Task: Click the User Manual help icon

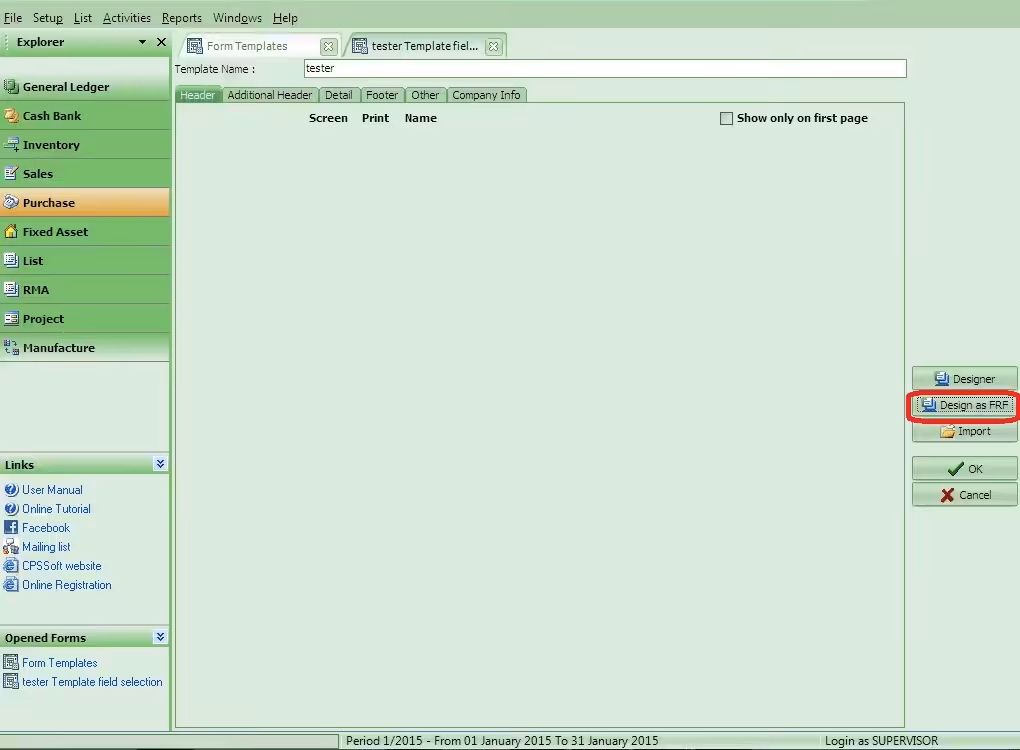Action: 11,490
